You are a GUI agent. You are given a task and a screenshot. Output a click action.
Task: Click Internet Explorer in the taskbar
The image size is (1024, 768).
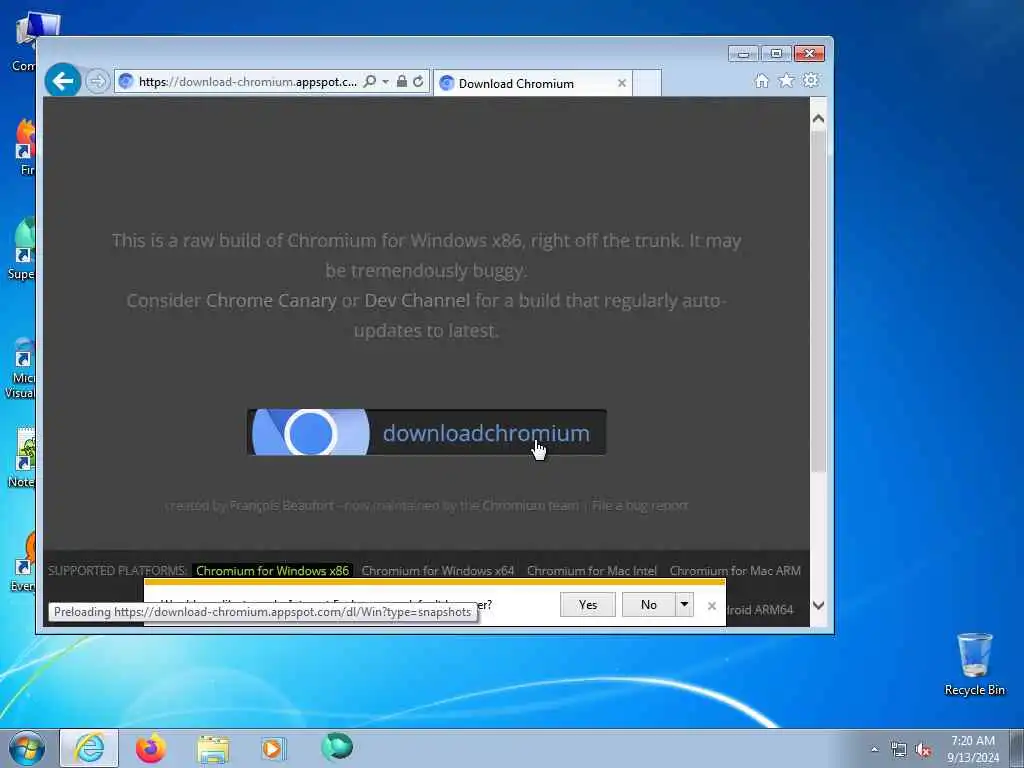pos(89,748)
